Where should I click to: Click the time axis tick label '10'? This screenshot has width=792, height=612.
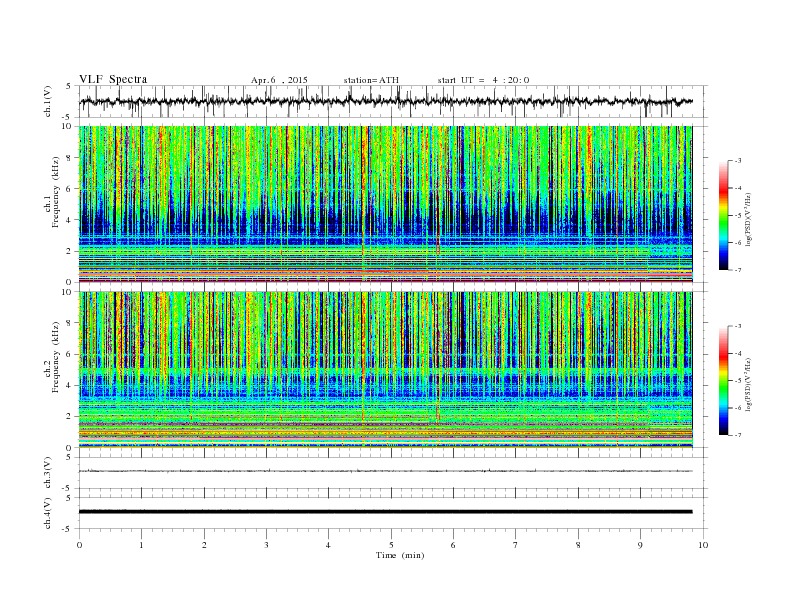pyautogui.click(x=703, y=545)
